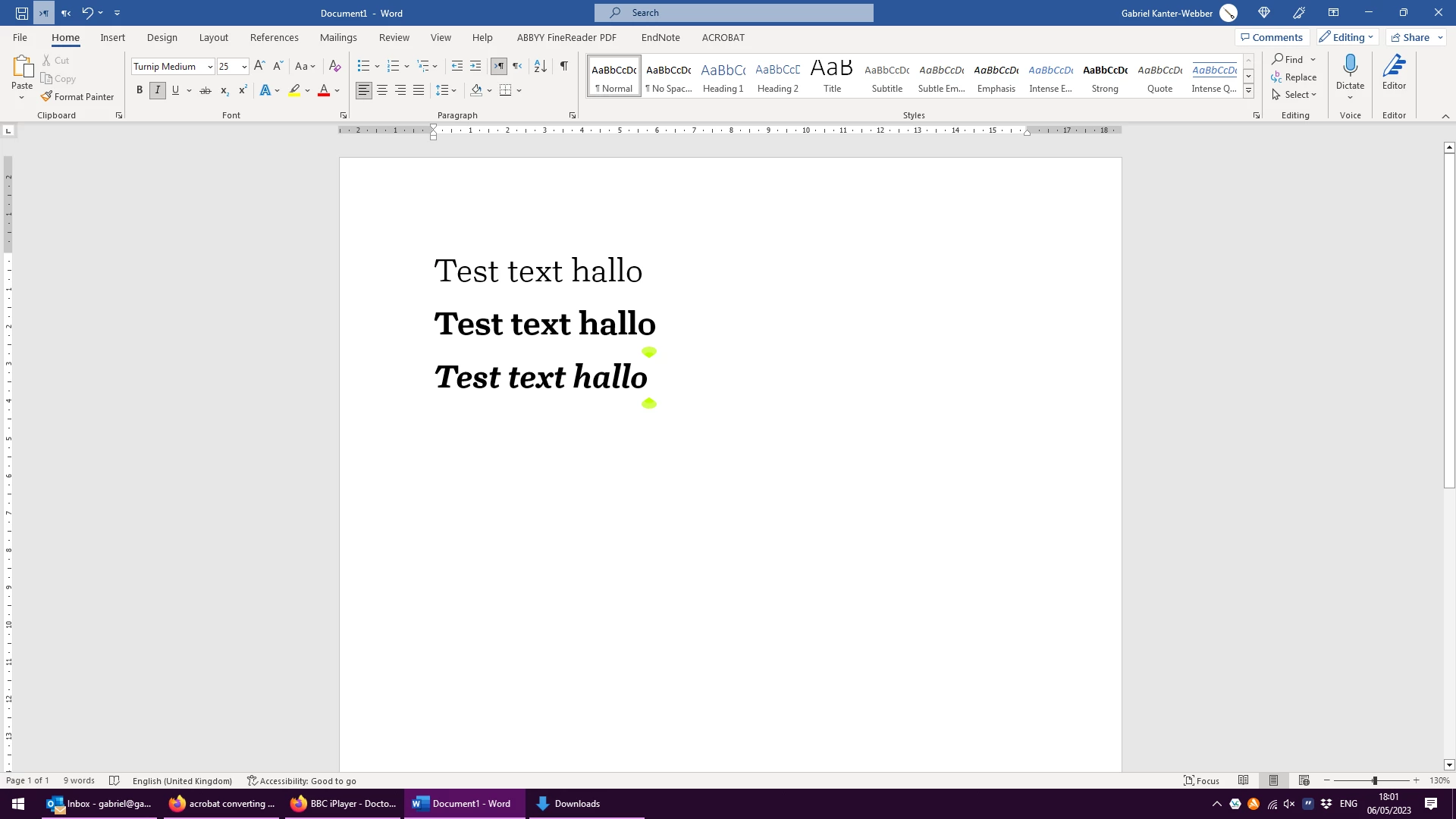Expand the Styles gallery more arrow
The height and width of the screenshot is (819, 1456).
pos(1248,92)
